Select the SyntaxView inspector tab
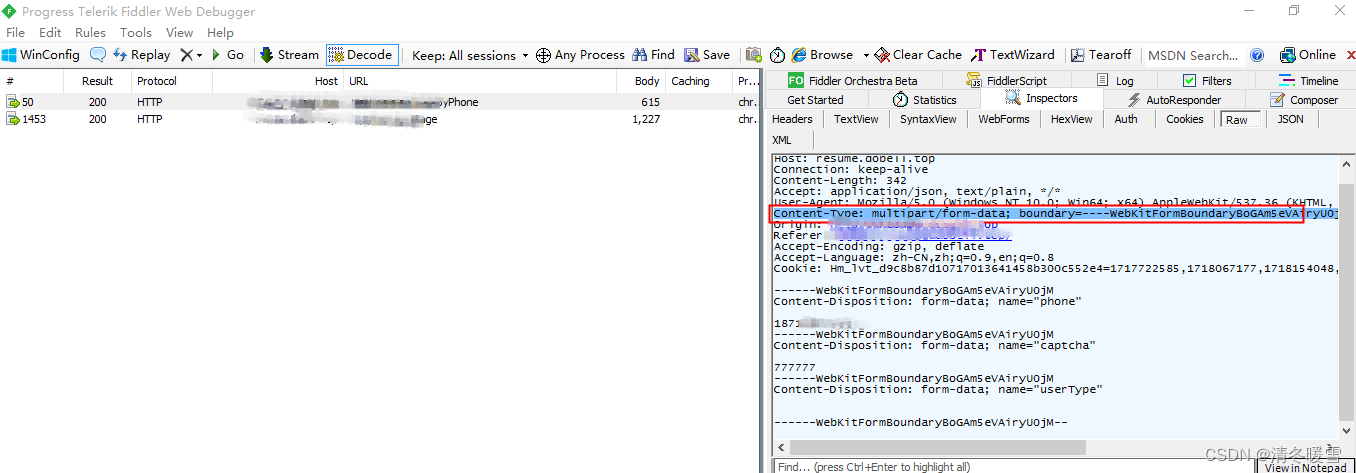 pos(928,119)
